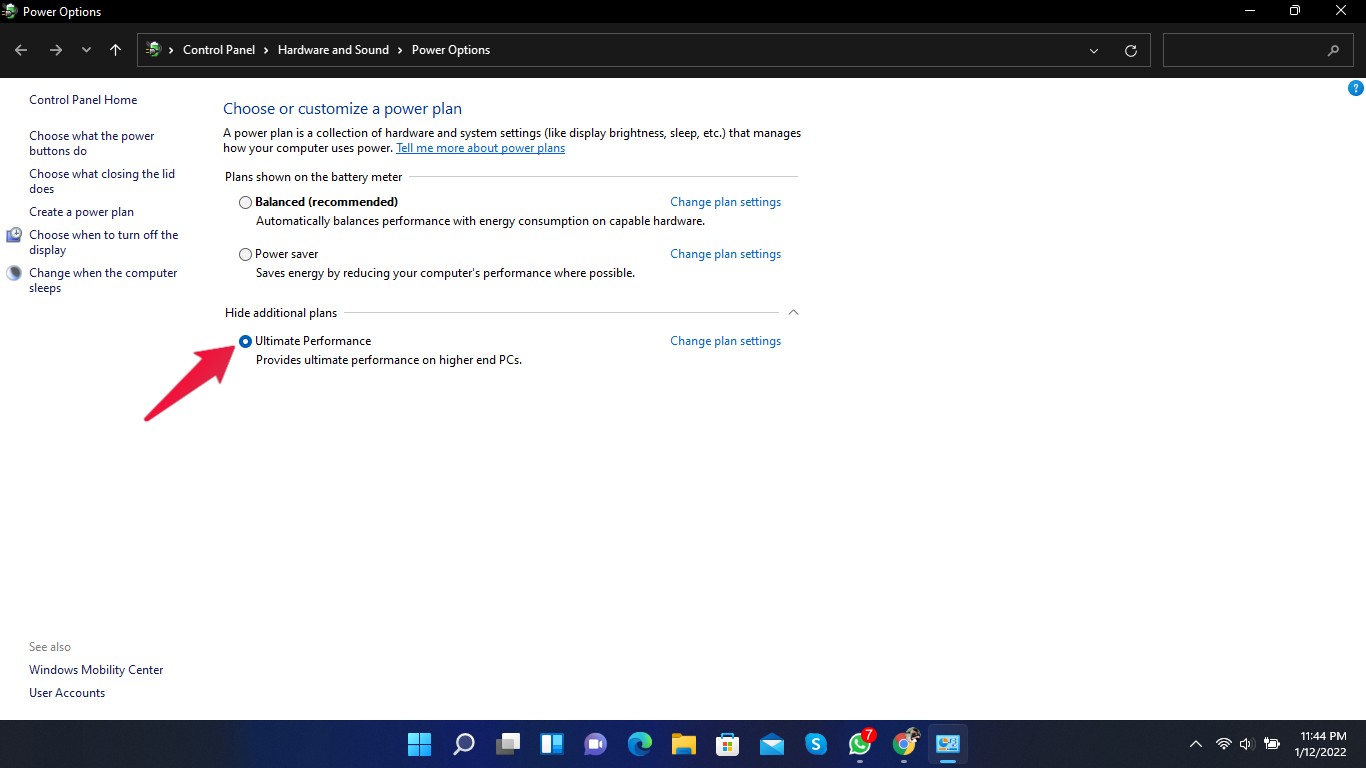Go up one folder level
1366x768 pixels.
tap(116, 50)
